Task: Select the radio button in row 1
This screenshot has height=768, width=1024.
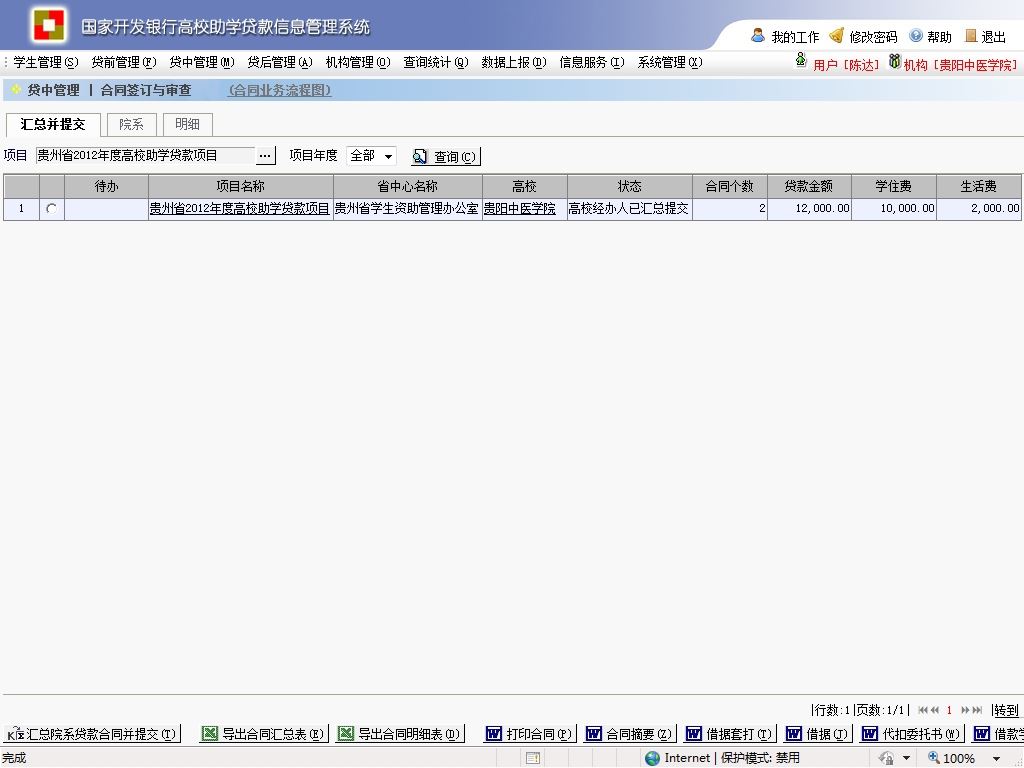Action: pos(51,208)
